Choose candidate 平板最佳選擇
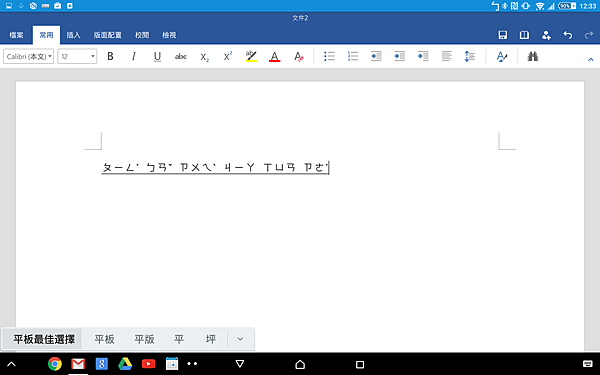The image size is (600, 375). coord(44,339)
